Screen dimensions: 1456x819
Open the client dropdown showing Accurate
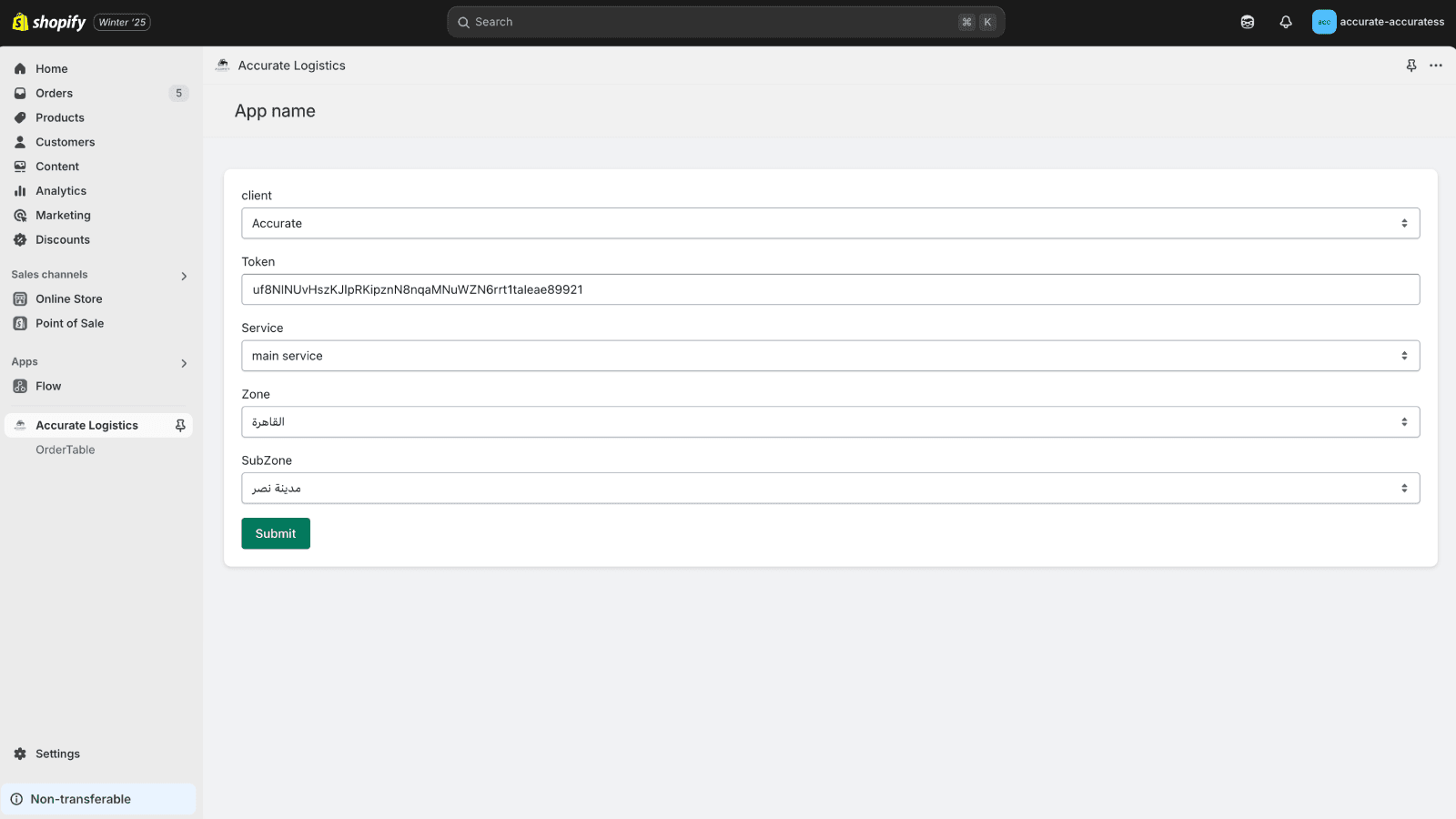829,223
